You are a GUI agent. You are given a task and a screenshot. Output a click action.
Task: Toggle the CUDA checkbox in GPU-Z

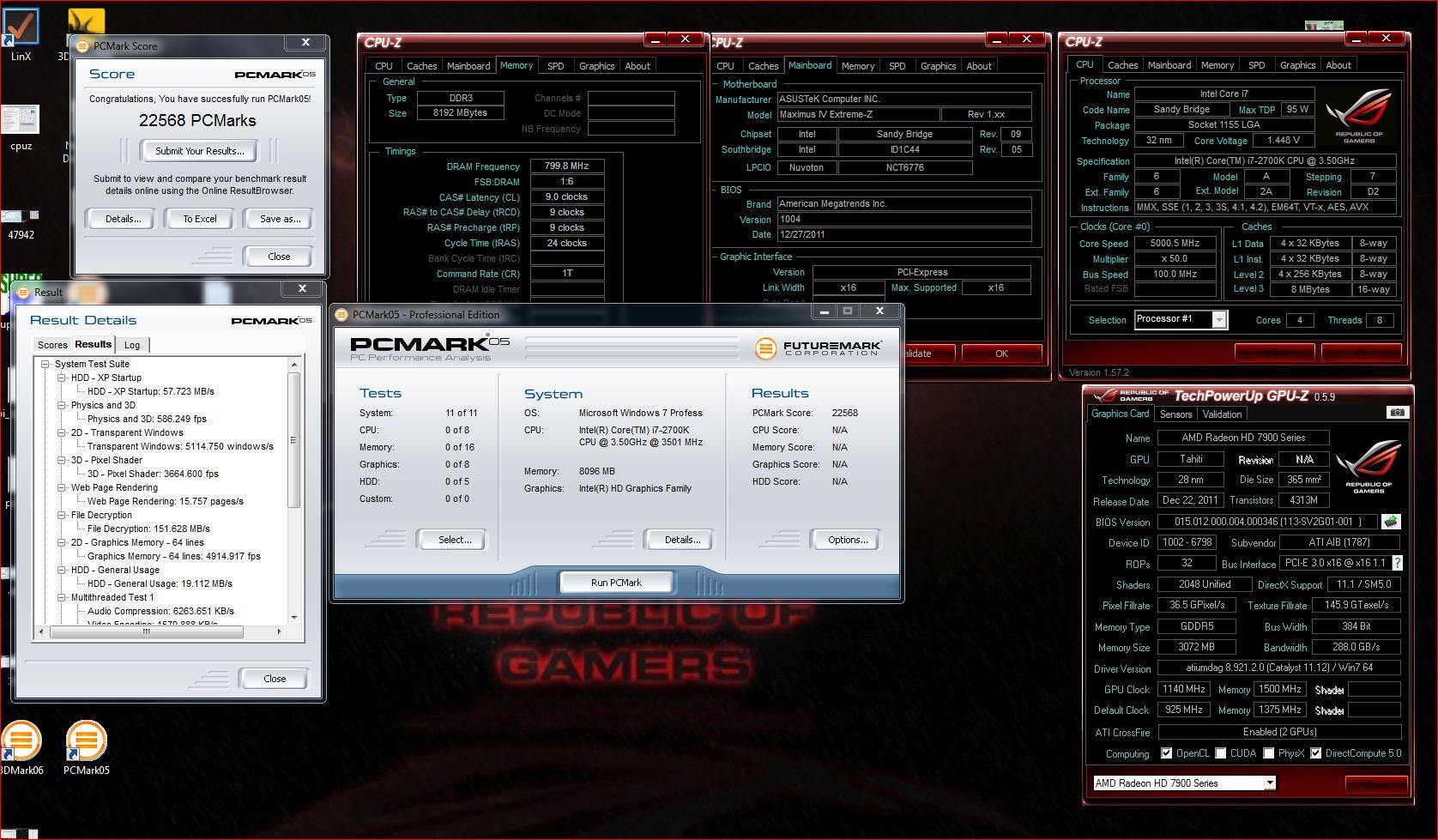tap(1220, 753)
